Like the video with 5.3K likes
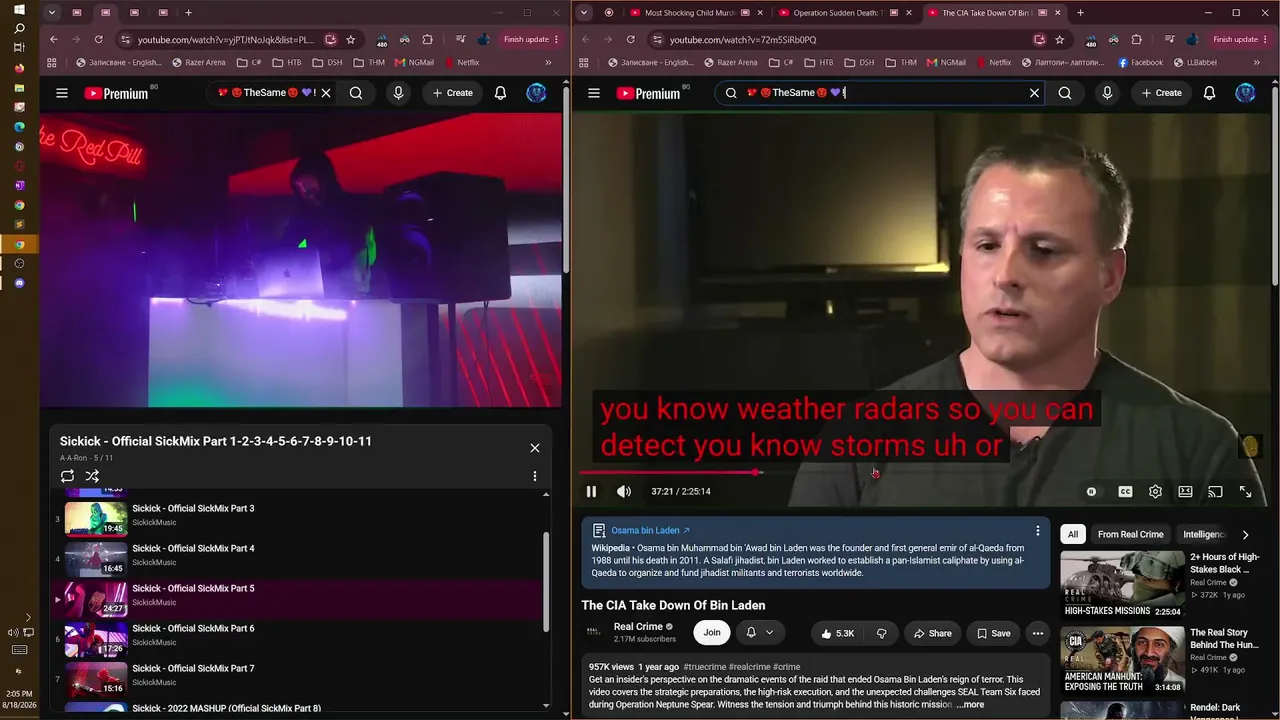 click(x=837, y=633)
